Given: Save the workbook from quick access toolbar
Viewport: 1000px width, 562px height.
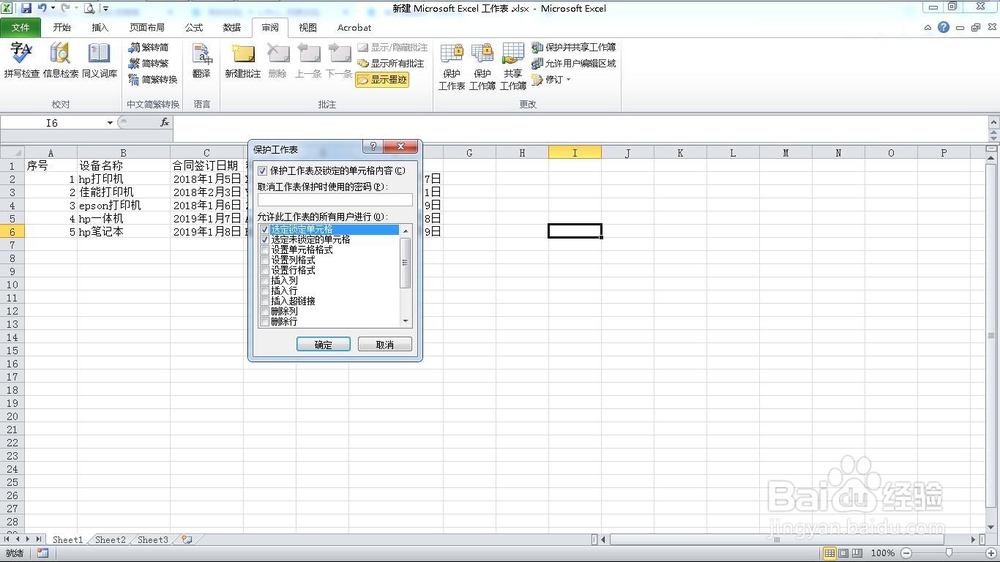Looking at the screenshot, I should (26, 8).
